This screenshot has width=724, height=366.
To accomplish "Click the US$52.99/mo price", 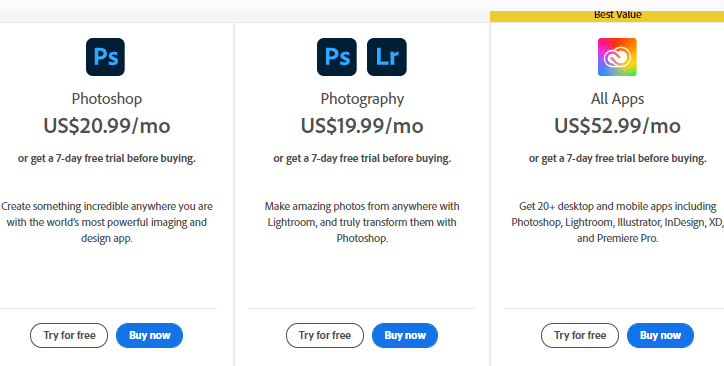I will 617,126.
